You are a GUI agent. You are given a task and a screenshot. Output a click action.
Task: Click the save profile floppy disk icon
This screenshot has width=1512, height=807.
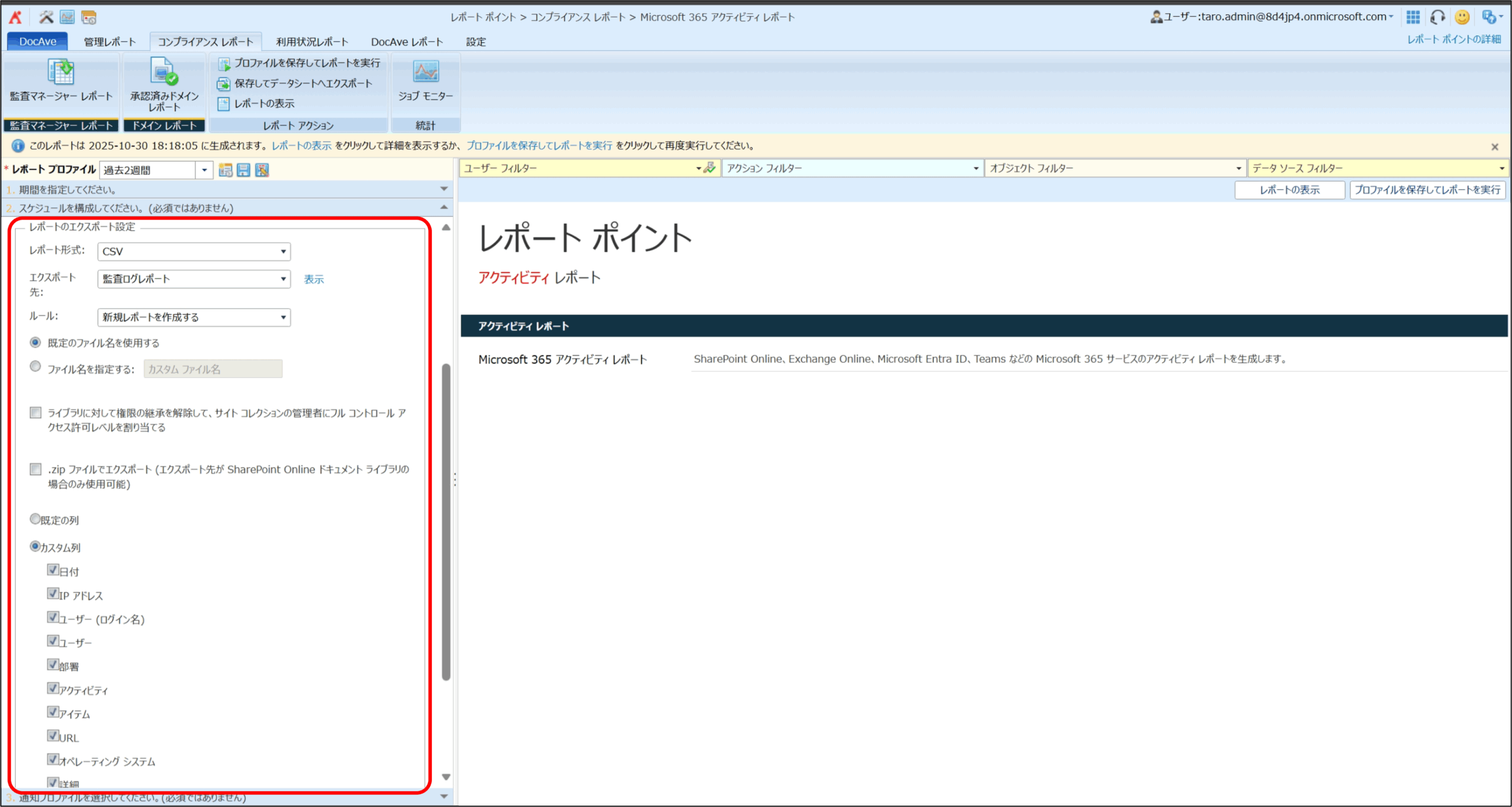tap(243, 171)
